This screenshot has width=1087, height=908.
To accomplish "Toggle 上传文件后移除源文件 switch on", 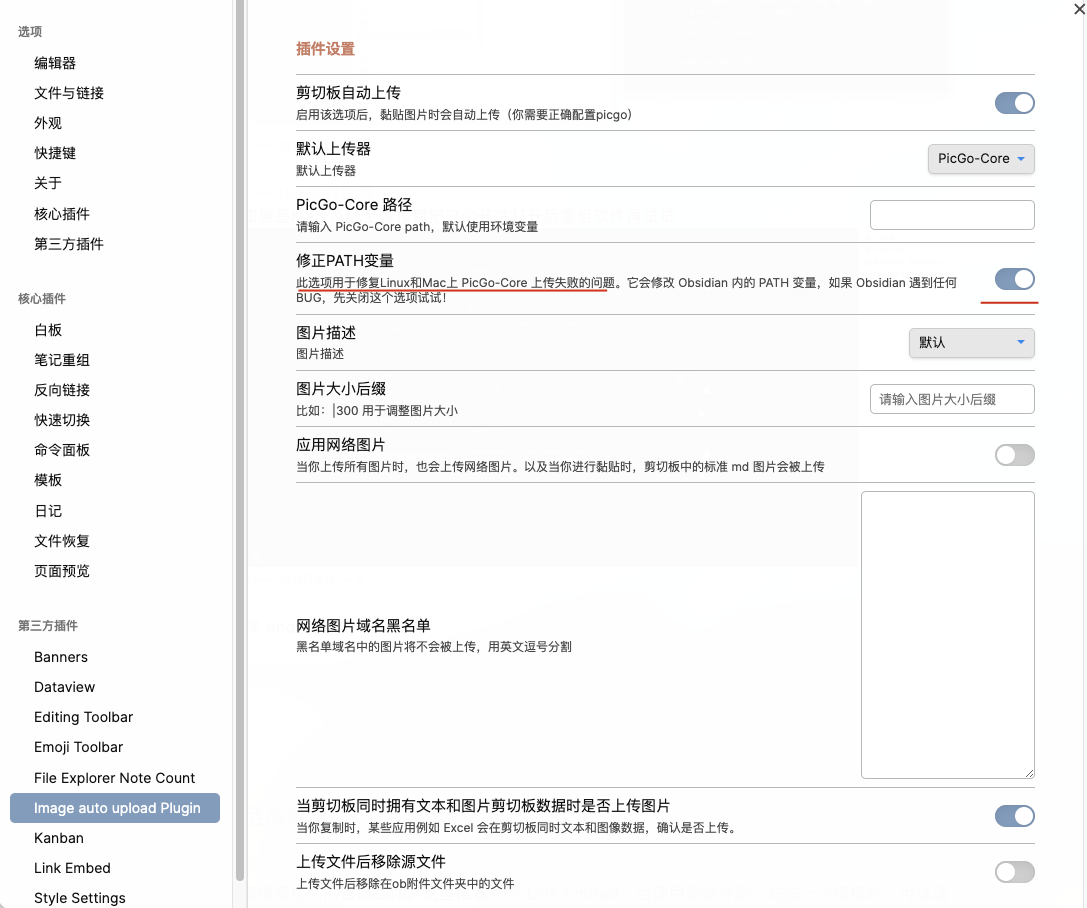I will 1014,872.
